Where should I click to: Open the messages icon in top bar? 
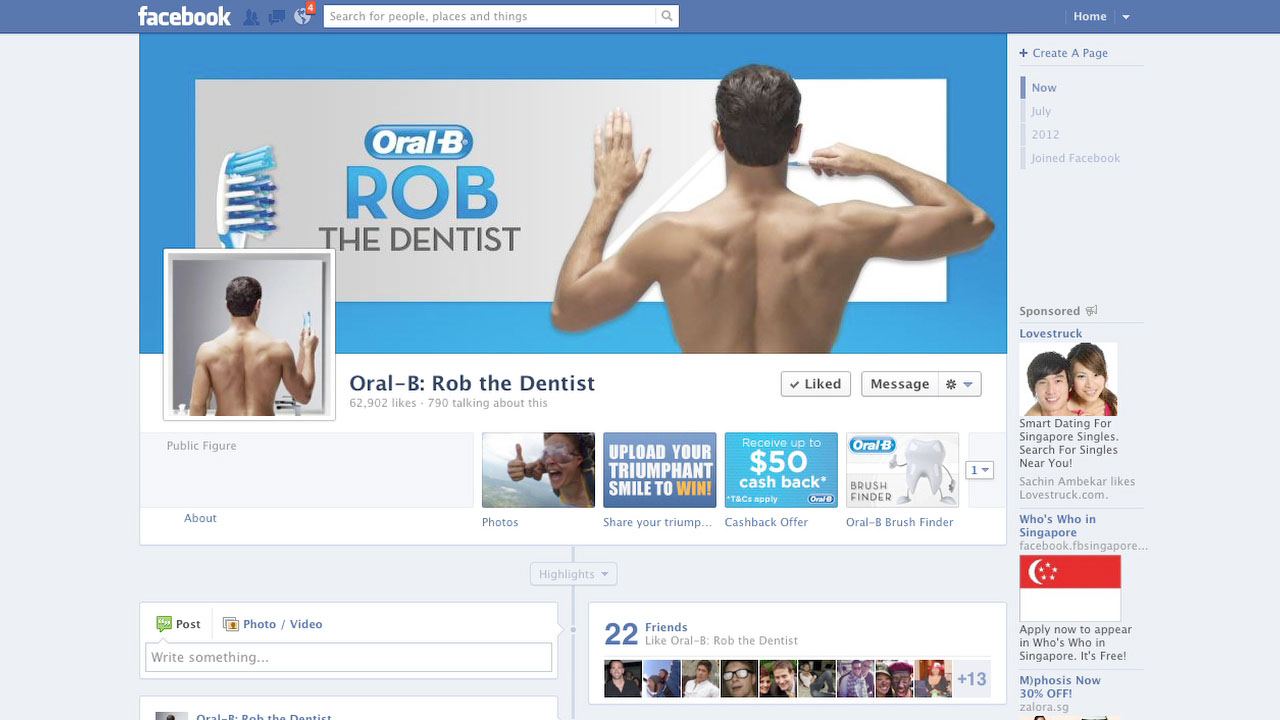point(277,17)
